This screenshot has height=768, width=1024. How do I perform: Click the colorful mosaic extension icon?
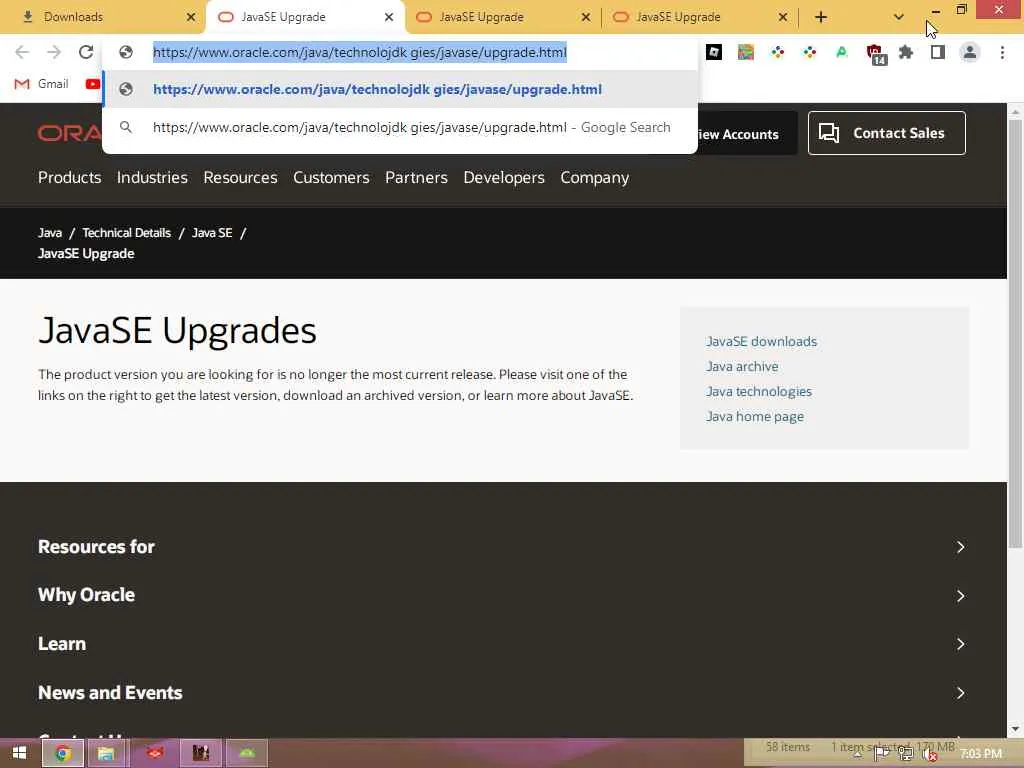746,52
